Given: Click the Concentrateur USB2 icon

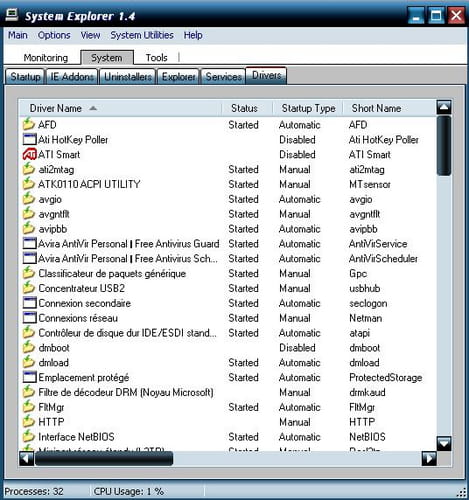Looking at the screenshot, I should 29,288.
